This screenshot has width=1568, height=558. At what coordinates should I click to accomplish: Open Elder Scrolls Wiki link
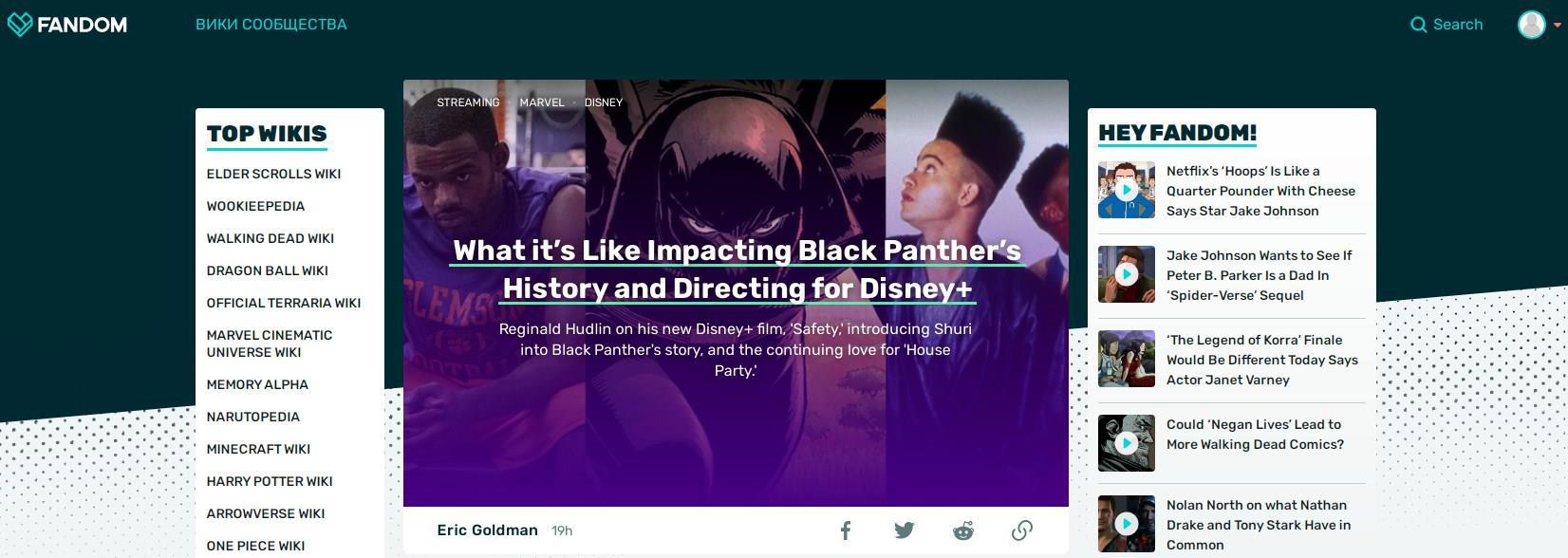[273, 174]
